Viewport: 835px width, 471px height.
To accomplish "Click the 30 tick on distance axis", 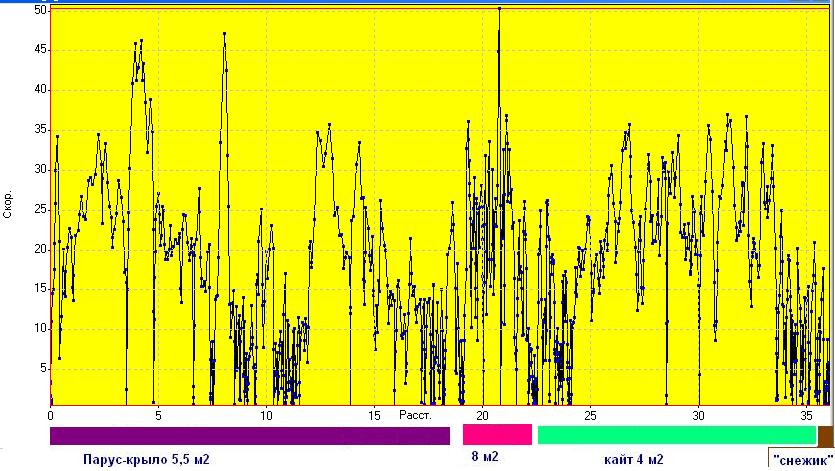I will click(698, 415).
